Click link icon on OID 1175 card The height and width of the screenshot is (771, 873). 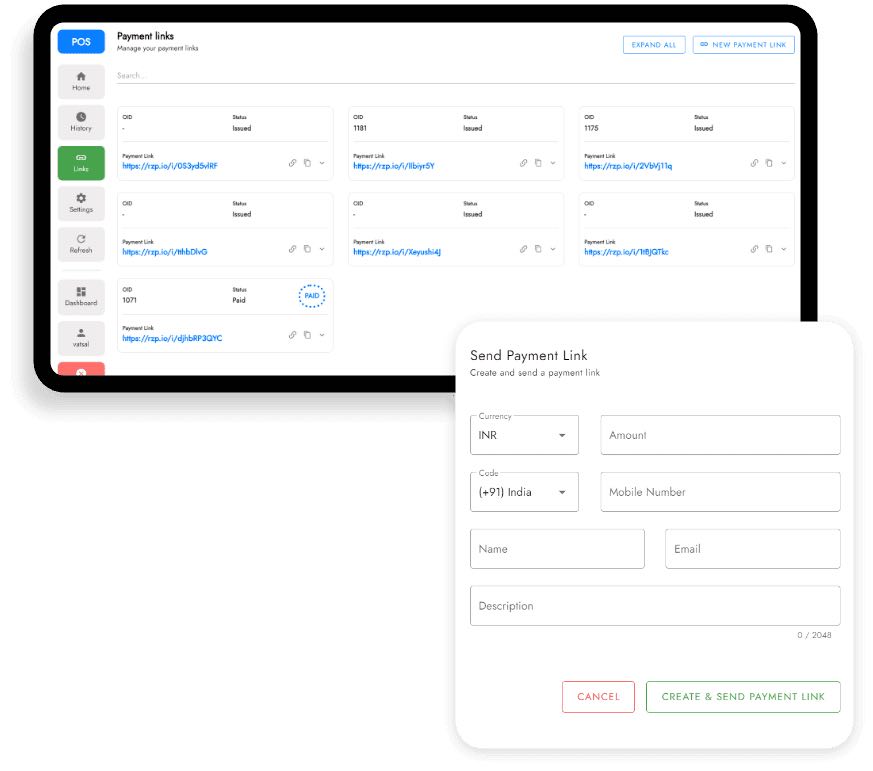(754, 163)
